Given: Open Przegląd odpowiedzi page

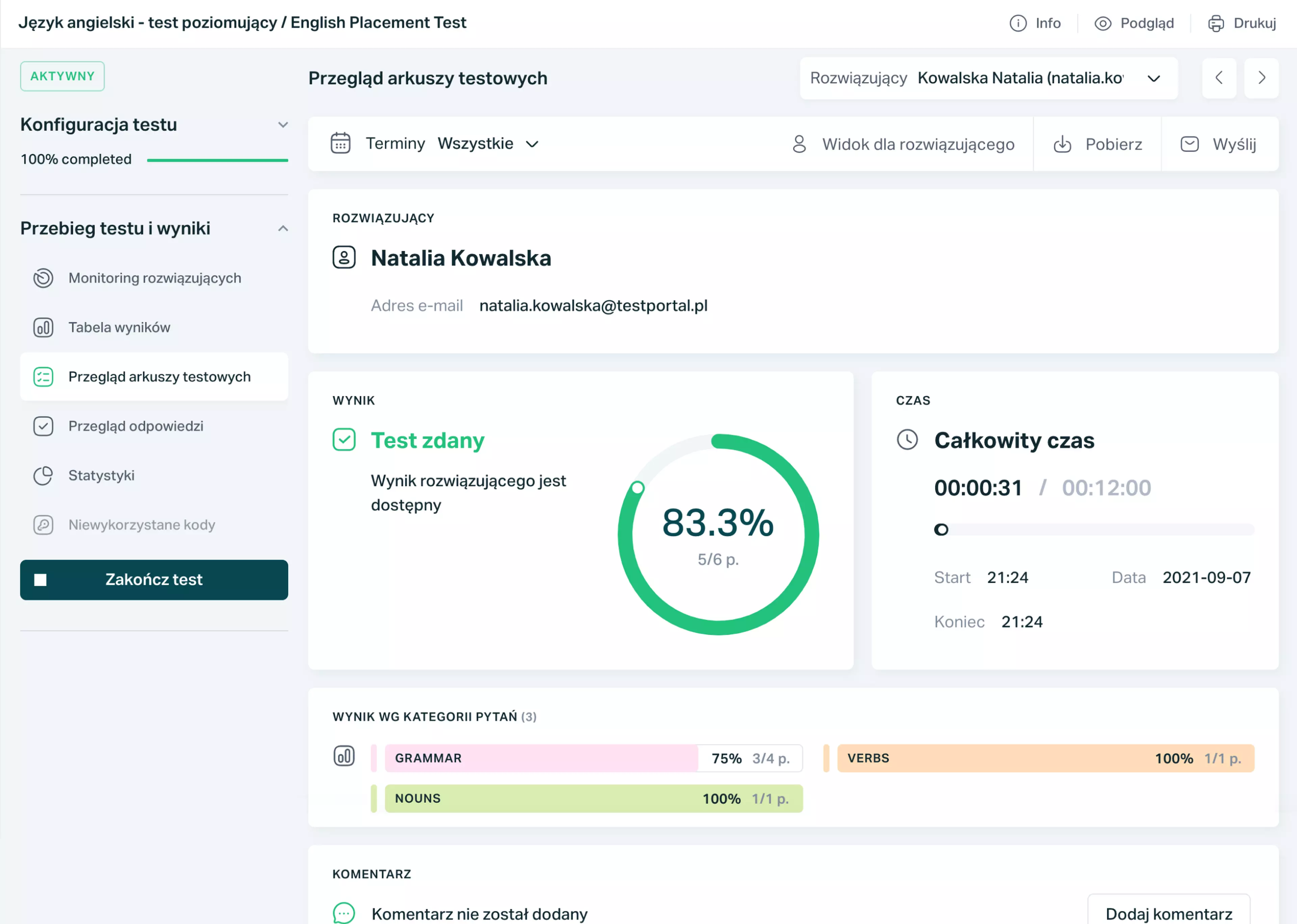Looking at the screenshot, I should [154, 426].
